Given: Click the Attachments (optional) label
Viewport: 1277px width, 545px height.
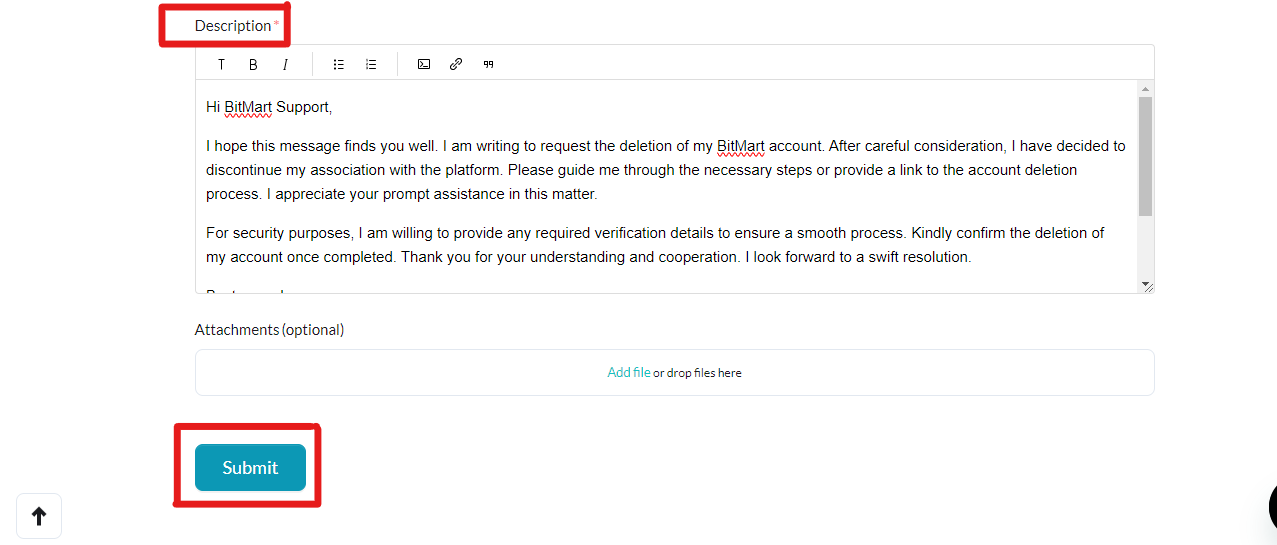Looking at the screenshot, I should pyautogui.click(x=269, y=329).
